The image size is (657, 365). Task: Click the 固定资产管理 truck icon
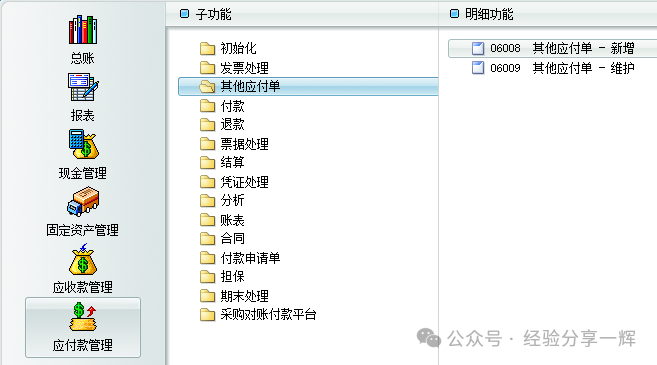pos(83,202)
